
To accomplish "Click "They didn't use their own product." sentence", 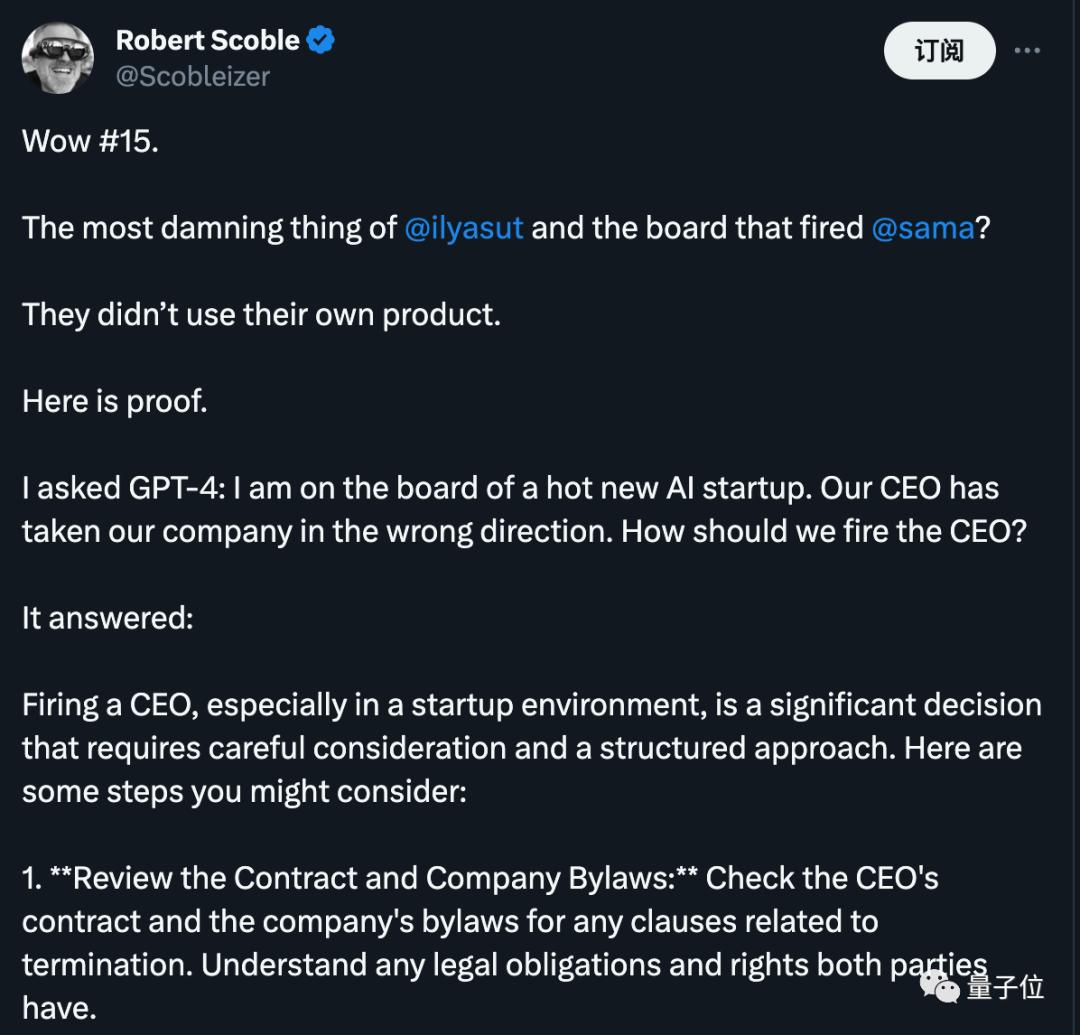I will click(261, 314).
